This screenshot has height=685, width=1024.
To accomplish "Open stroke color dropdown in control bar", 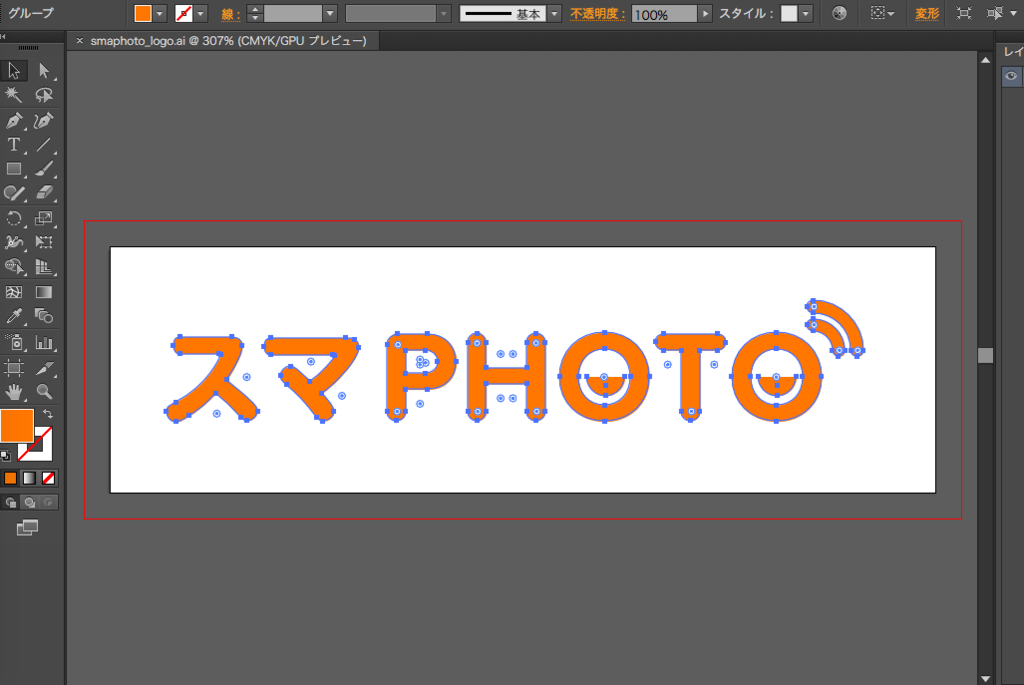I will click(200, 14).
